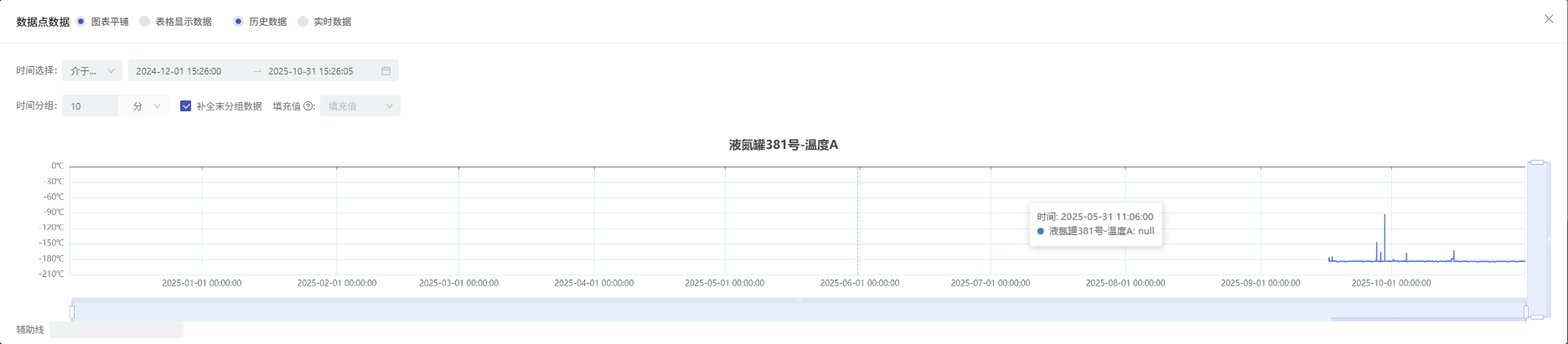1568x344 pixels.
Task: Click the 0℃ y-axis label
Action: pyautogui.click(x=57, y=166)
